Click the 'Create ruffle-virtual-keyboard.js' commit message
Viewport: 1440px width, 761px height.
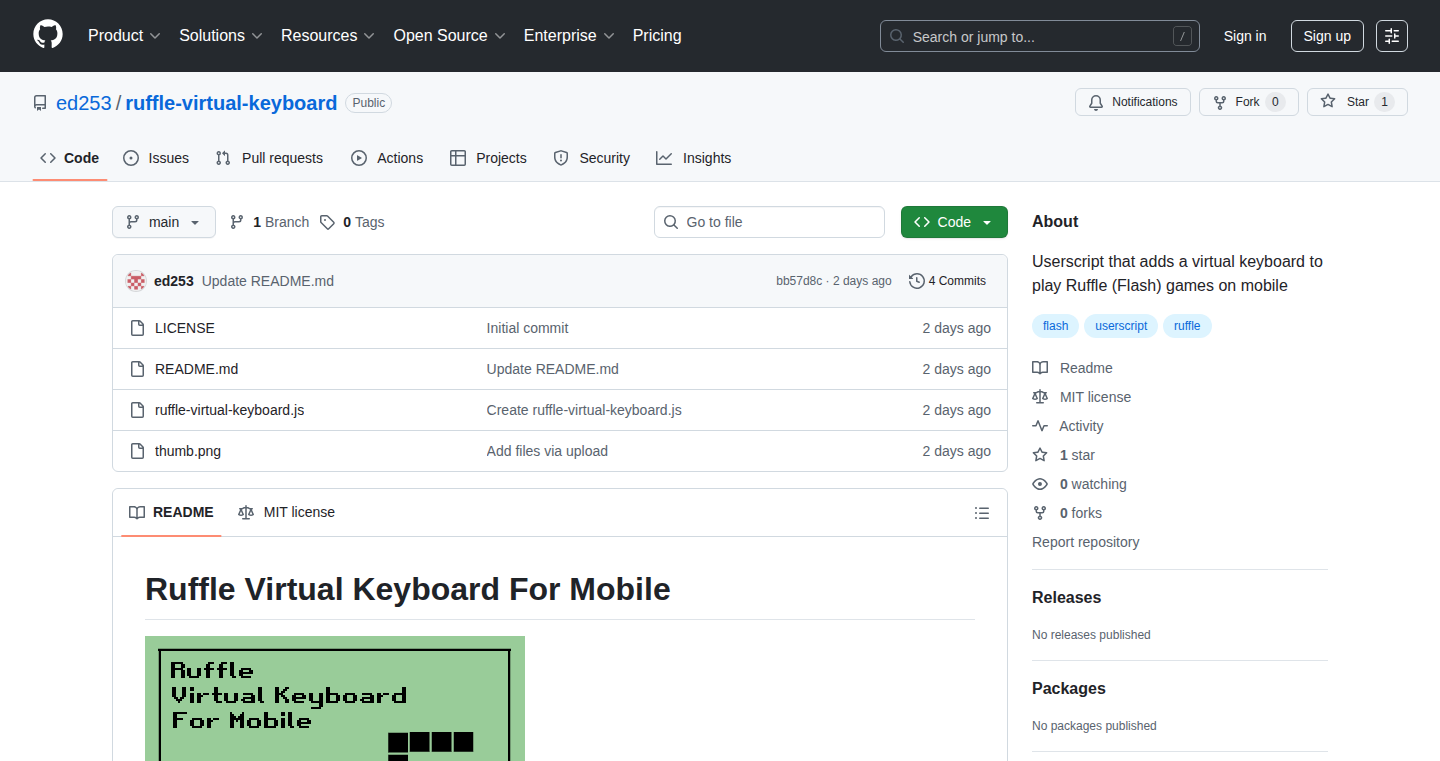(584, 410)
